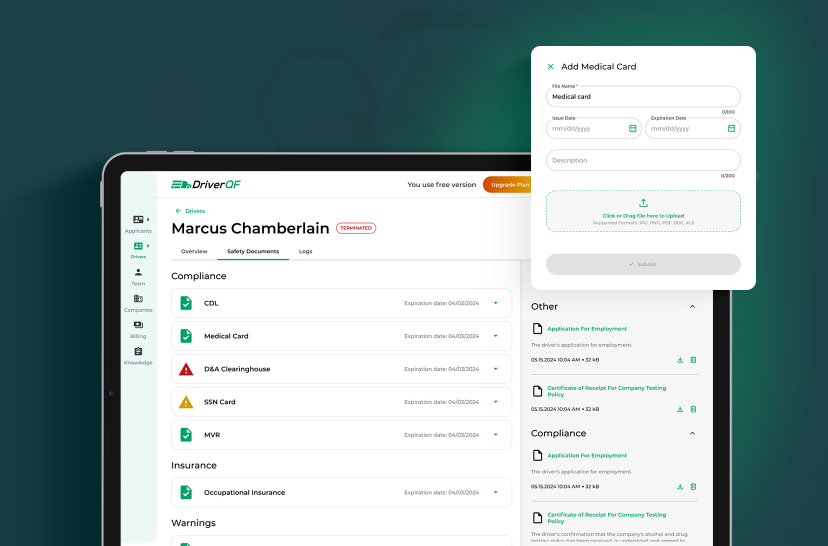Expand the D&A Clearinghouse row arrow
Screen dimensions: 828x546
(495, 369)
